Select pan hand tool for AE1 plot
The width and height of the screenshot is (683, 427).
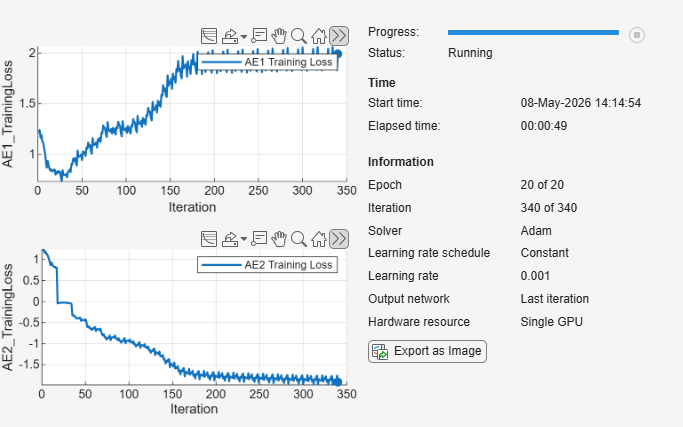point(279,36)
